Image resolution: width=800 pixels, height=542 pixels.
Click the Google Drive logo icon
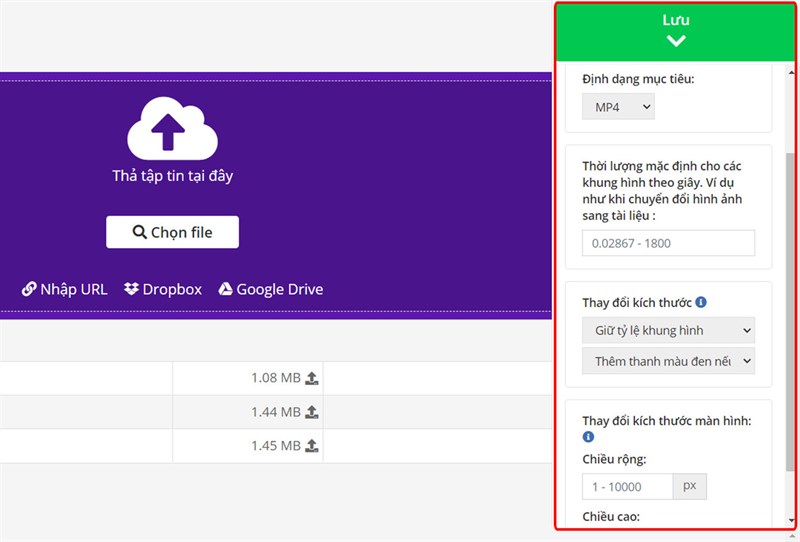coord(226,289)
